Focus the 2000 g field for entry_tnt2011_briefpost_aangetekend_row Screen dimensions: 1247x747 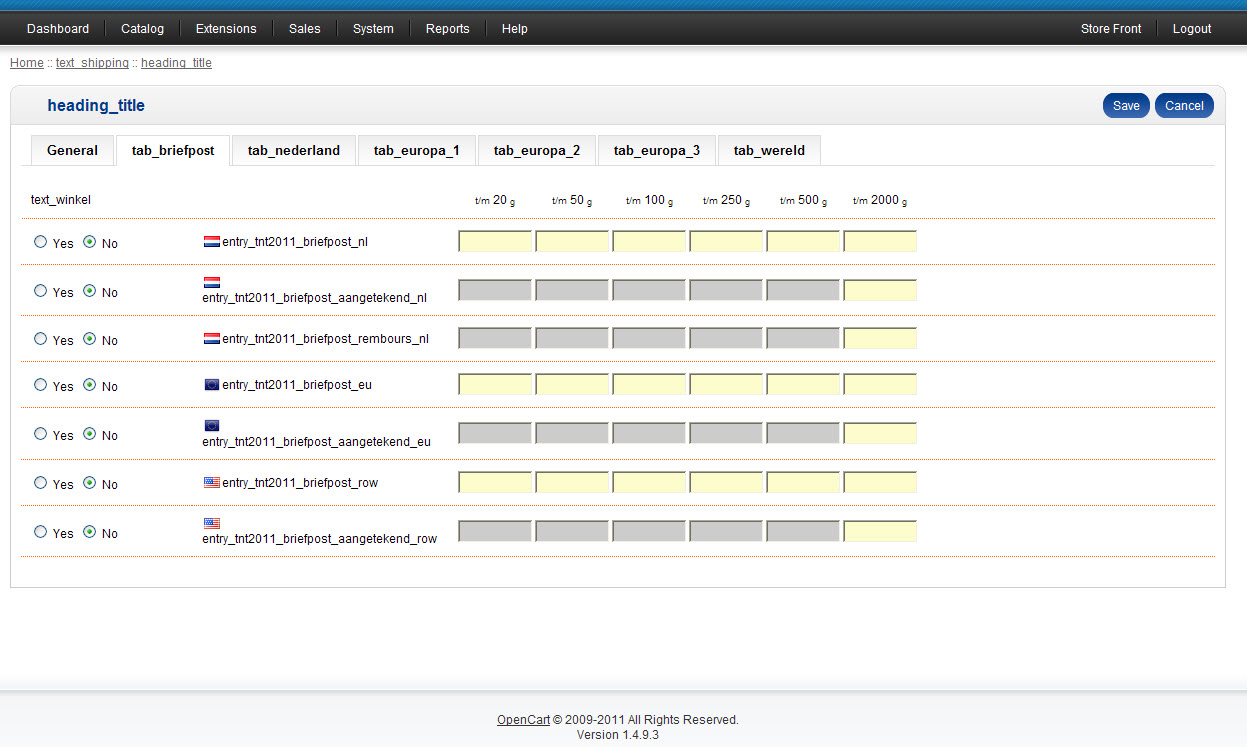pyautogui.click(x=880, y=531)
